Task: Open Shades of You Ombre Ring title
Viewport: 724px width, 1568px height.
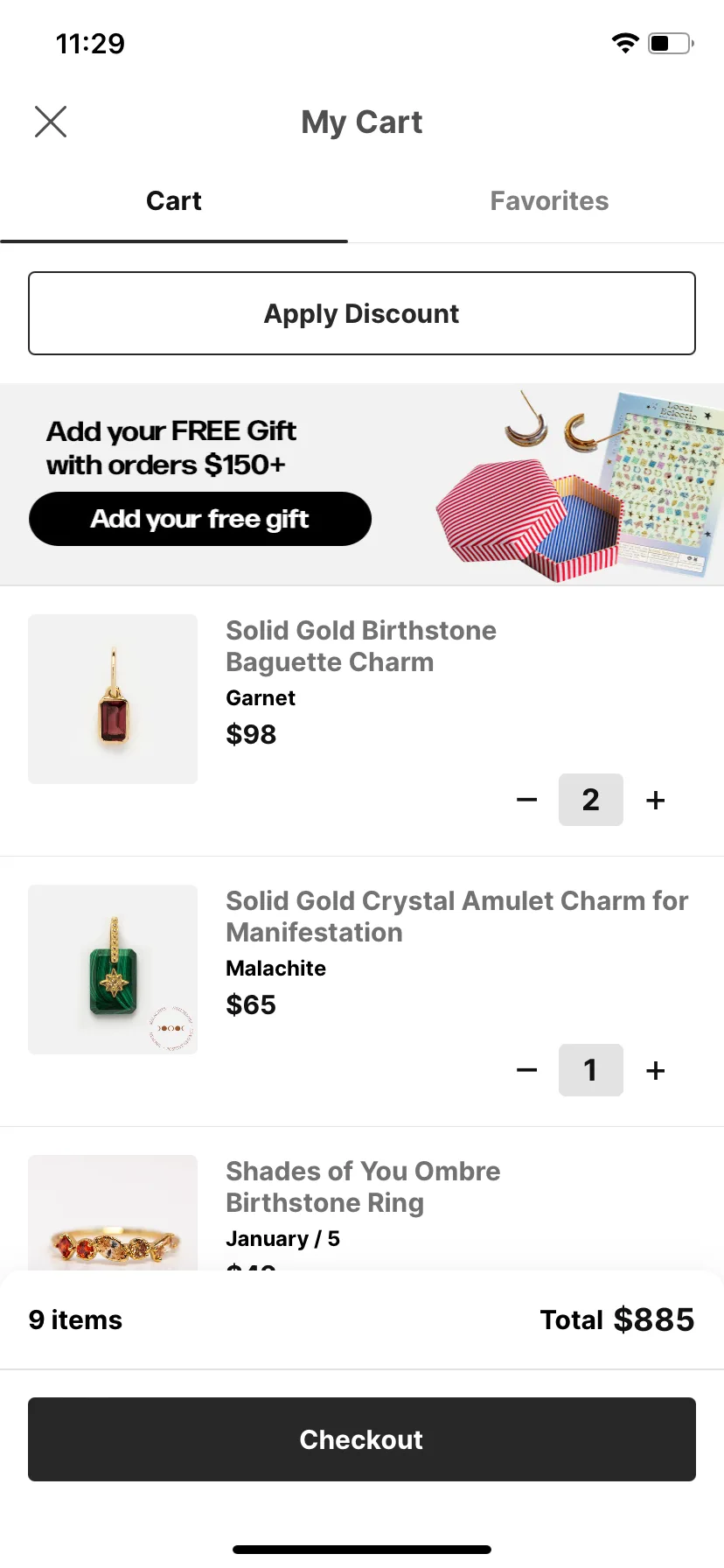Action: point(363,1187)
